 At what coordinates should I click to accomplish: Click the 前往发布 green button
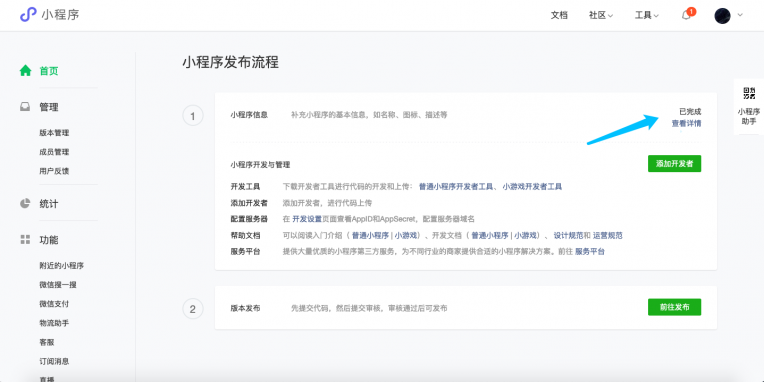coord(674,307)
